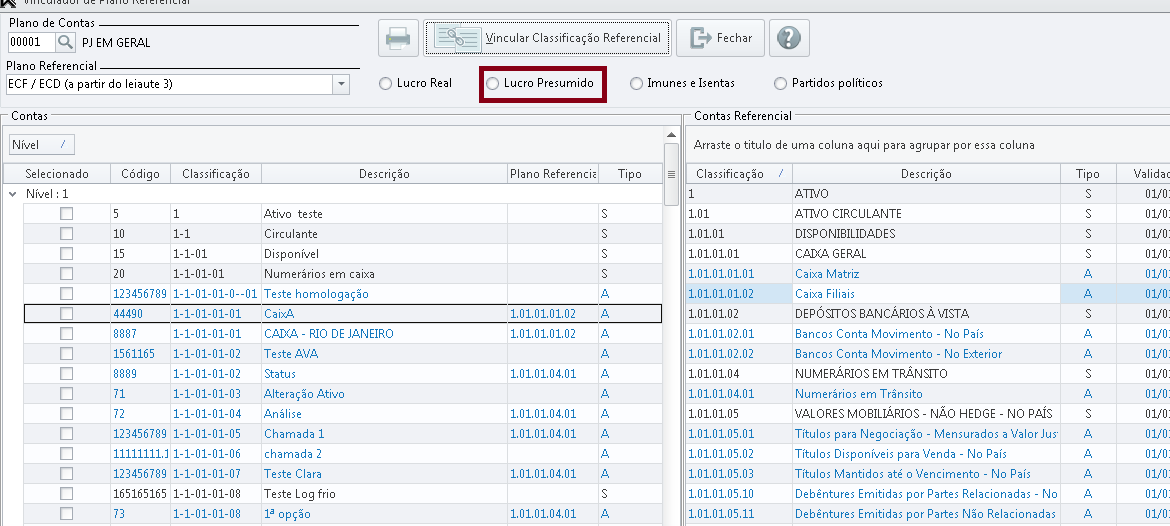1170x526 pixels.
Task: Select the Caixa Filiais referential row
Action: tap(927, 294)
